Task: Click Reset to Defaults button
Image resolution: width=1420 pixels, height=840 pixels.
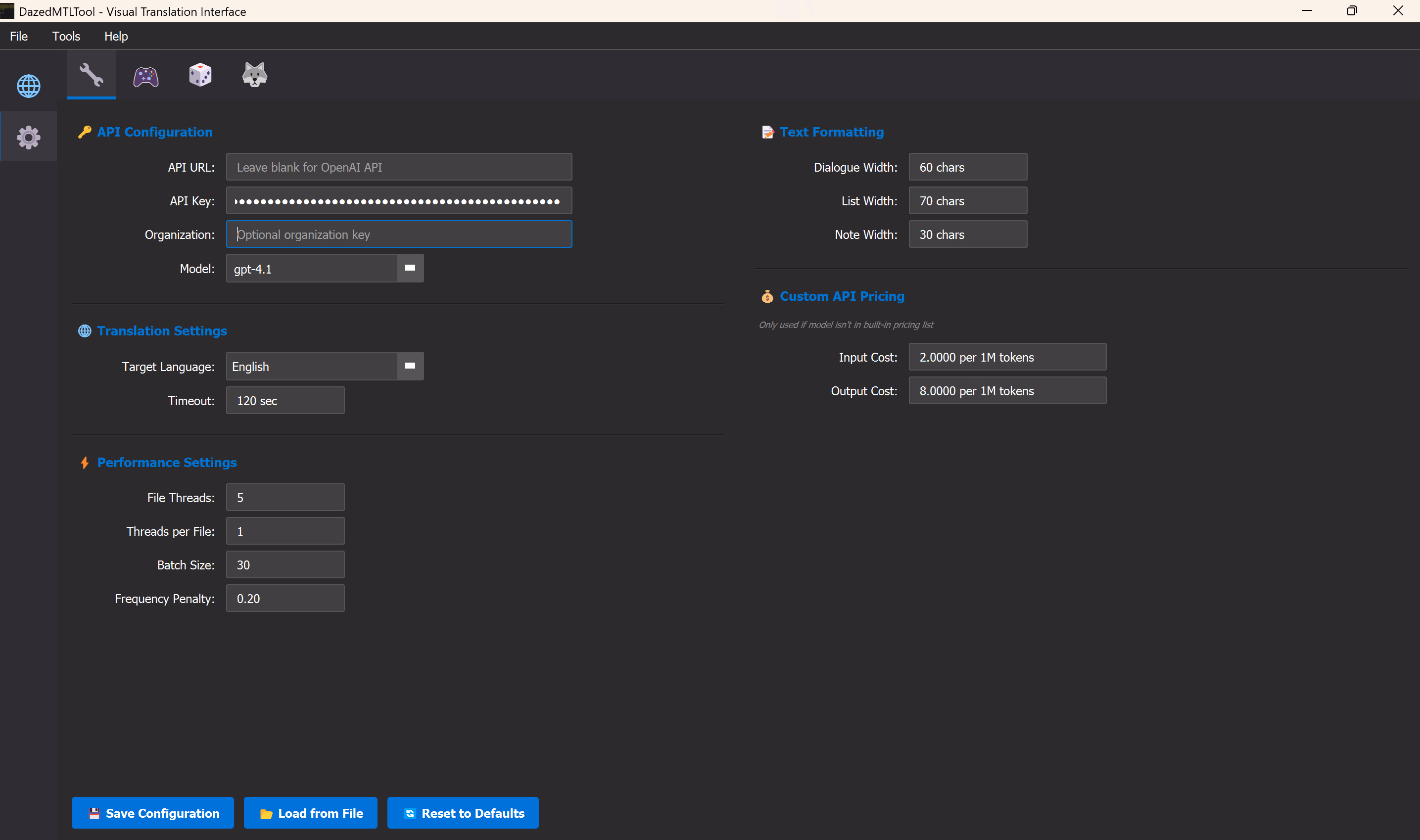Action: tap(463, 813)
